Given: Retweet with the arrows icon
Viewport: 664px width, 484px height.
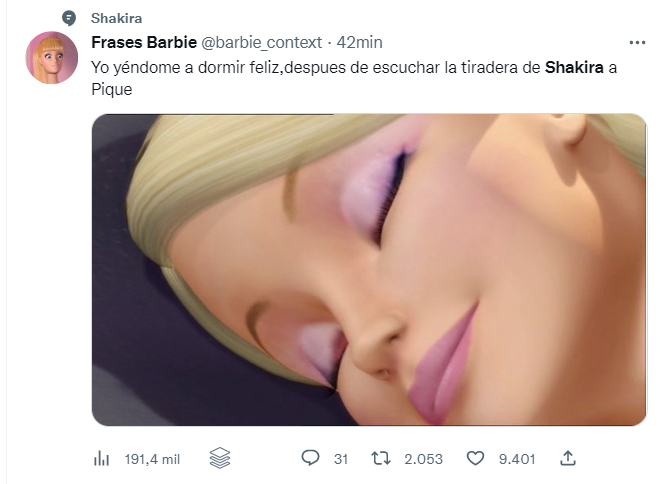Looking at the screenshot, I should (x=382, y=459).
